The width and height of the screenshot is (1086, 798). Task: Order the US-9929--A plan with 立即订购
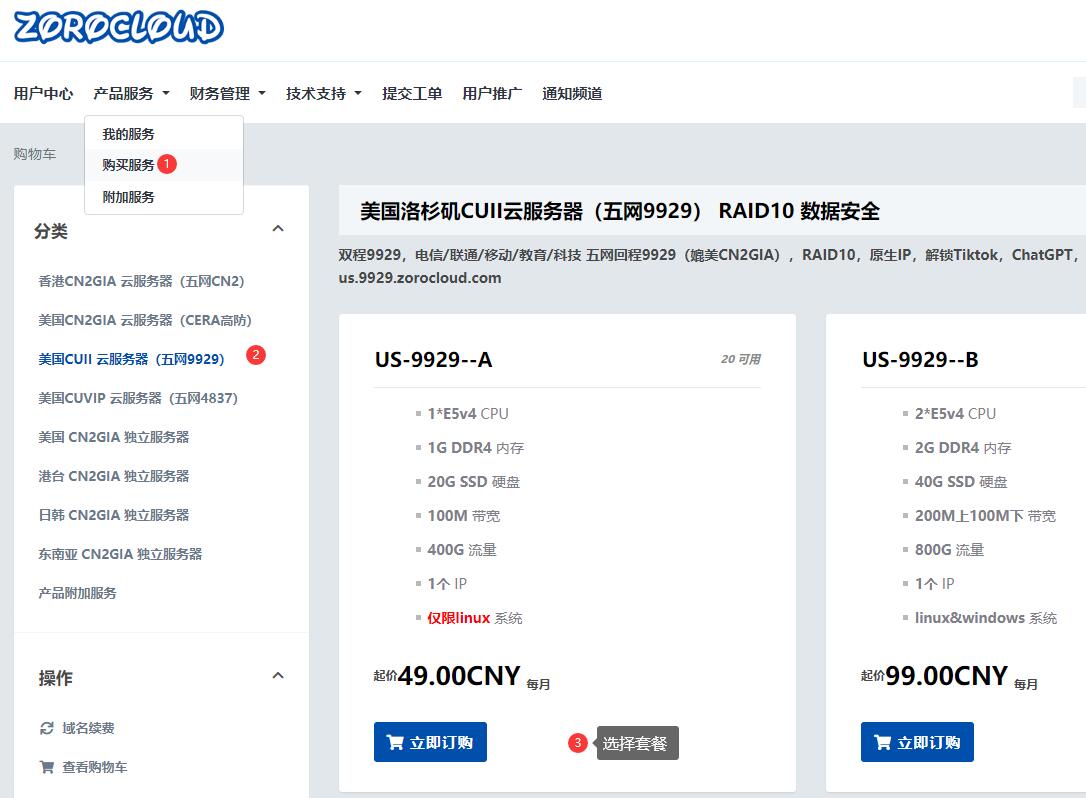(430, 743)
